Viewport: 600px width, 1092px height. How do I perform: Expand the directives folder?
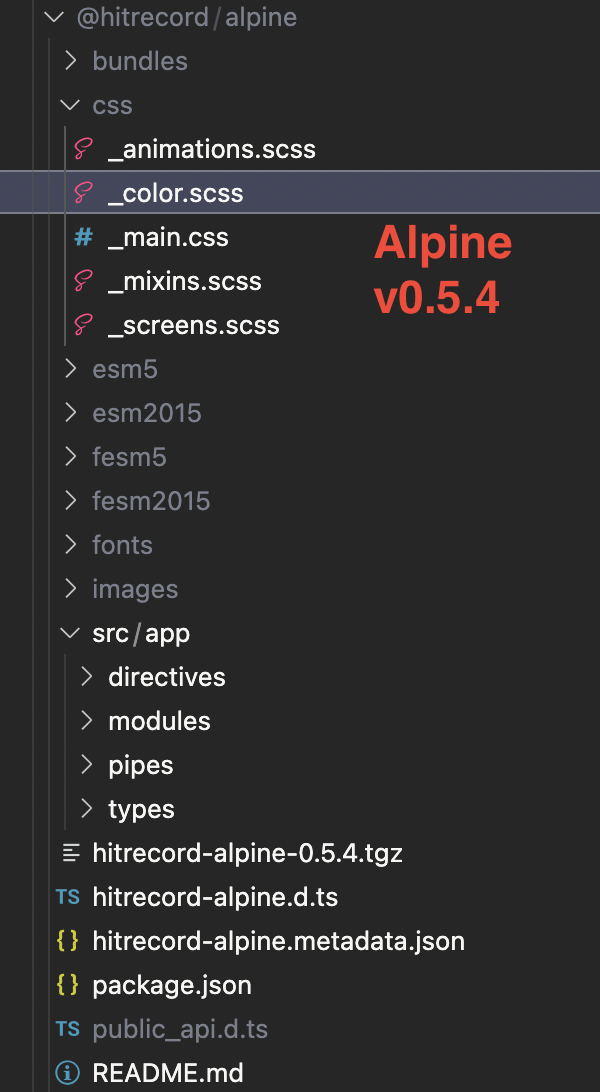pos(86,677)
